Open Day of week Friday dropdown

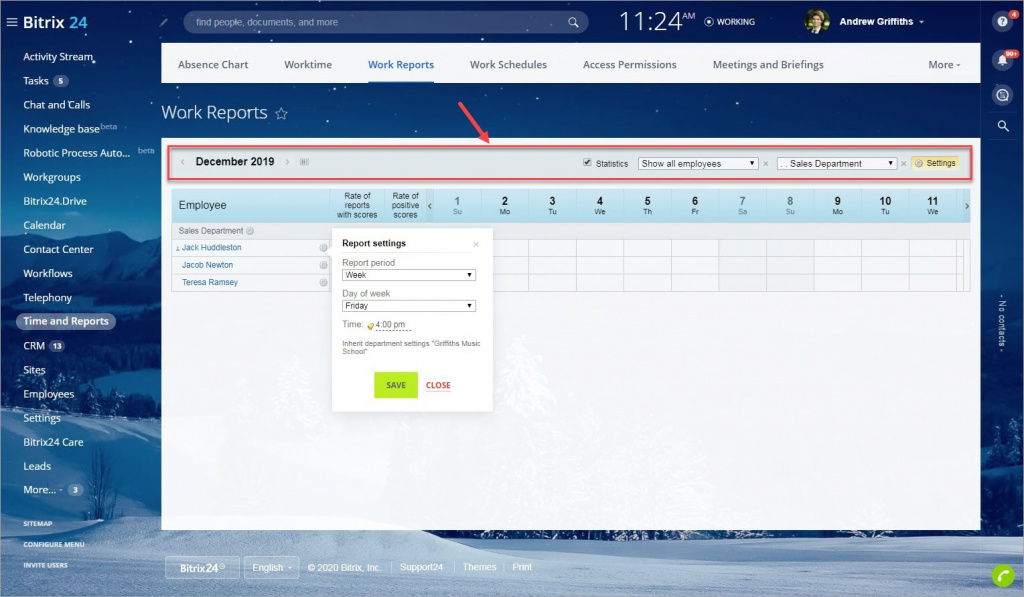pos(409,306)
